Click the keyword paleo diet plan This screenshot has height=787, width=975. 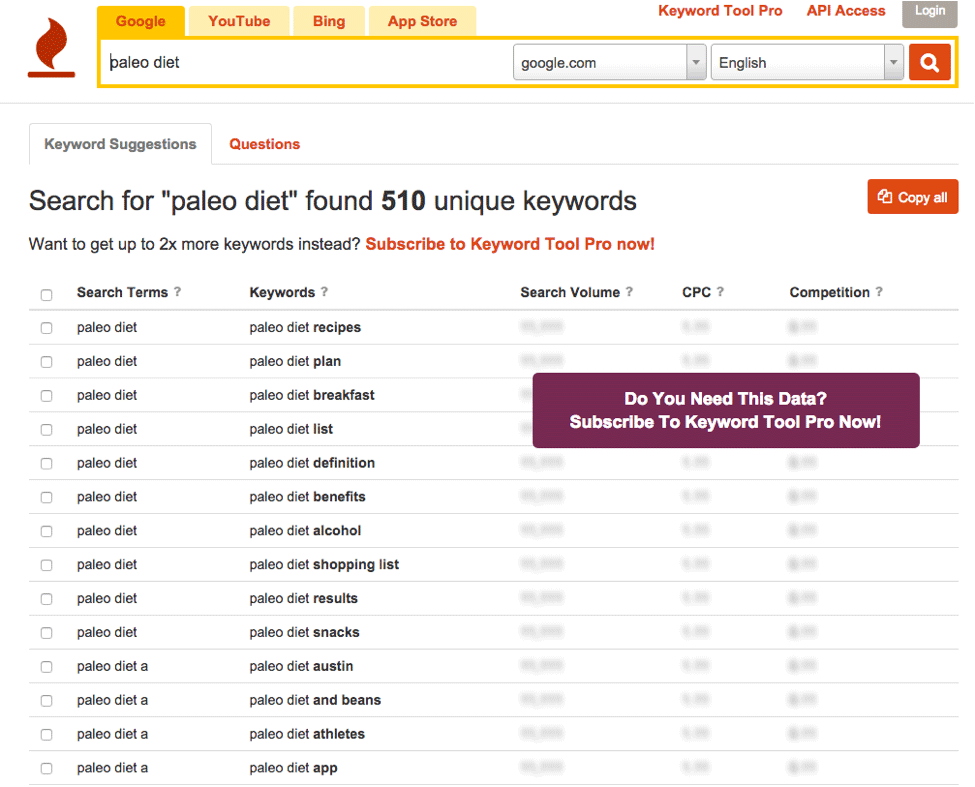pyautogui.click(x=295, y=361)
